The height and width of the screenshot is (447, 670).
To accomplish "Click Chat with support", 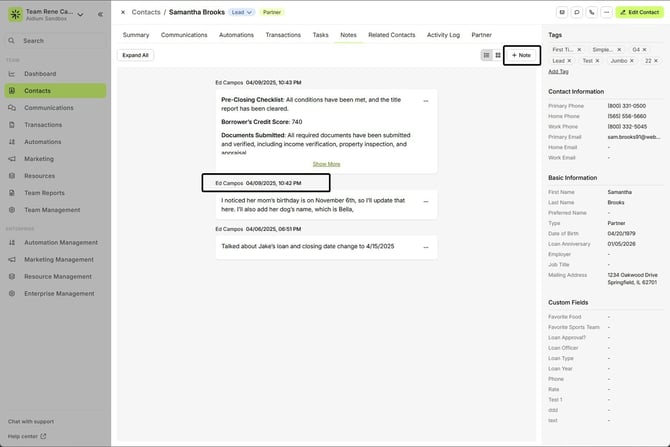I will [x=31, y=421].
